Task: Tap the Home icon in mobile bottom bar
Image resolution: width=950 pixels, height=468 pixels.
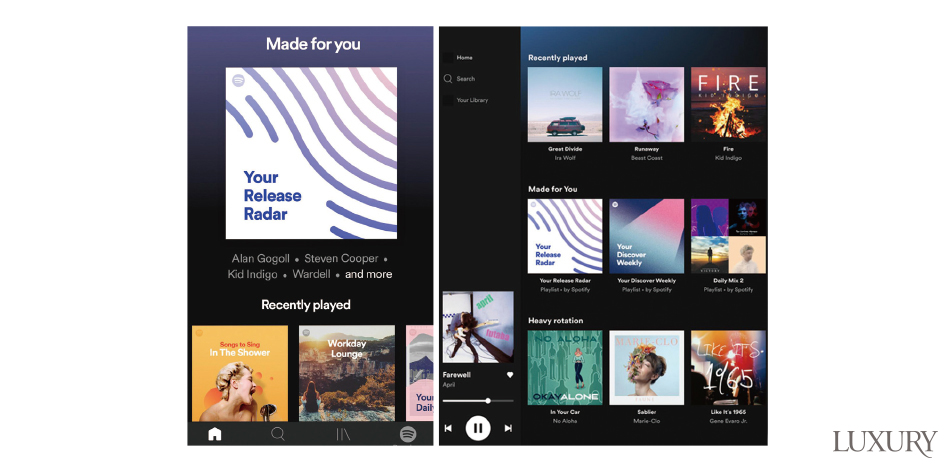Action: (x=214, y=434)
